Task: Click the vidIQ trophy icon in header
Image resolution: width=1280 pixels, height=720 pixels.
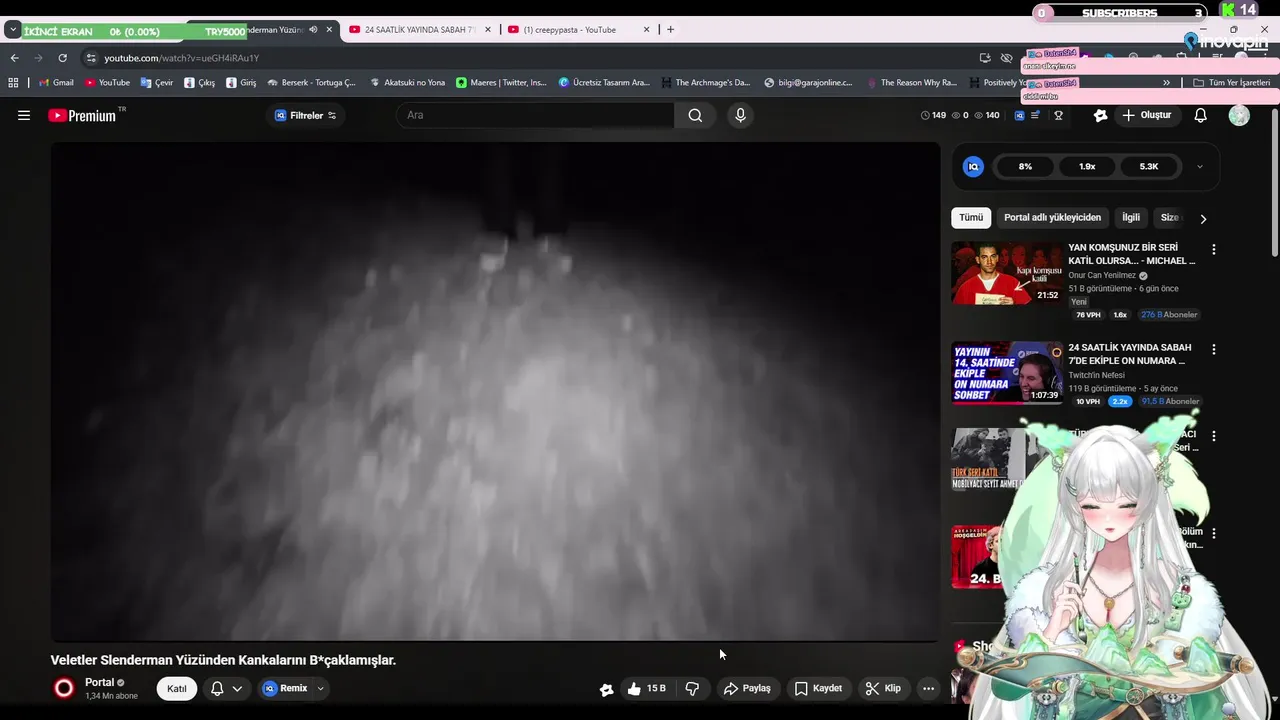Action: [1058, 115]
